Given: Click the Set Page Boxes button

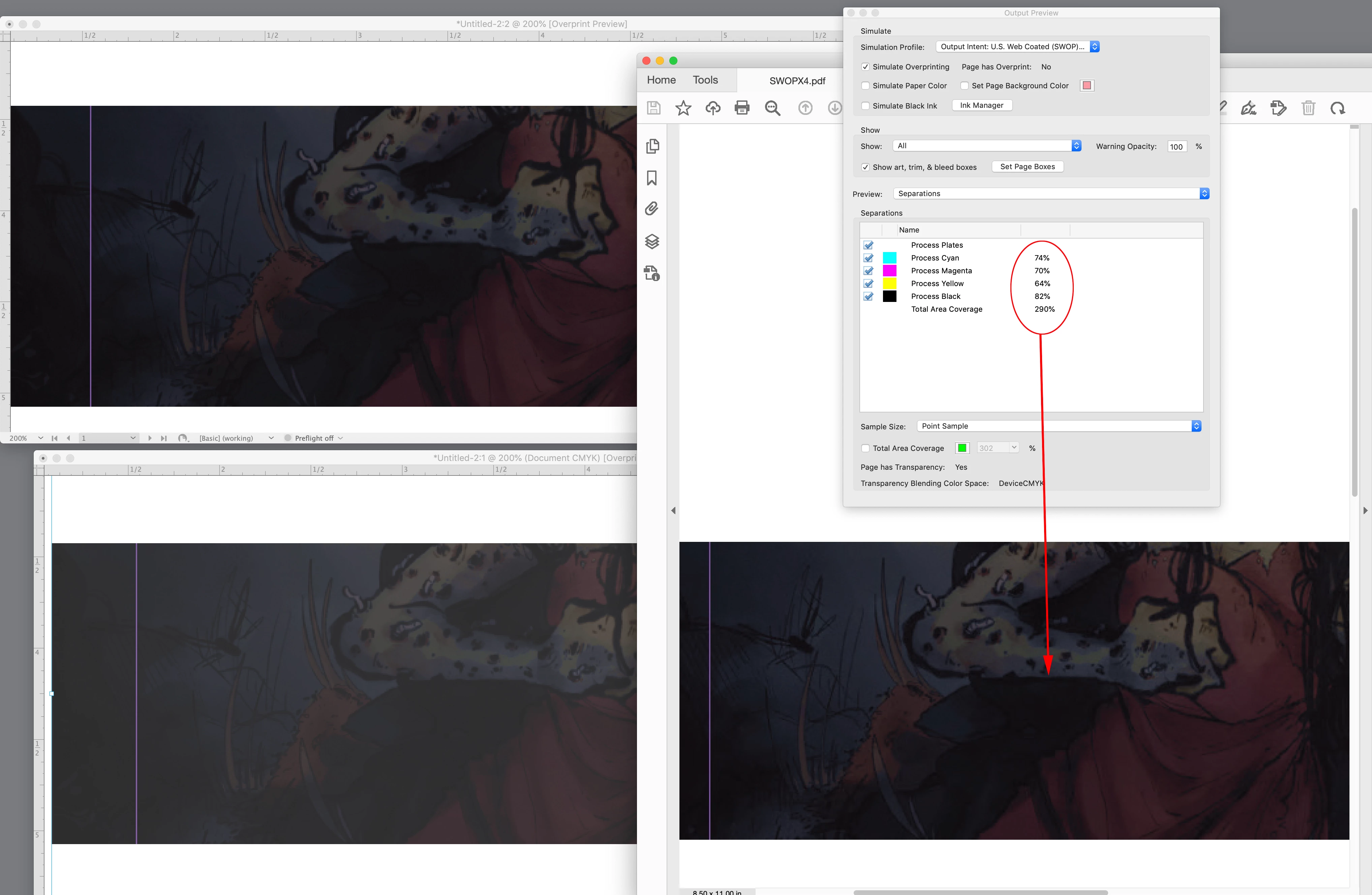Looking at the screenshot, I should (x=1027, y=166).
